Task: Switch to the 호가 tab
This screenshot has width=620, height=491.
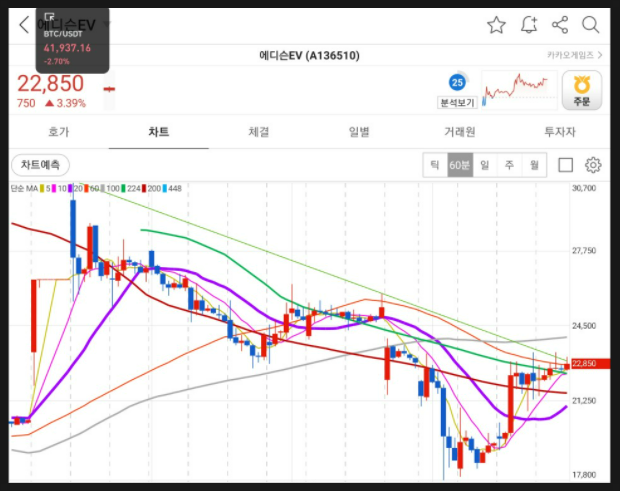Action: 59,132
